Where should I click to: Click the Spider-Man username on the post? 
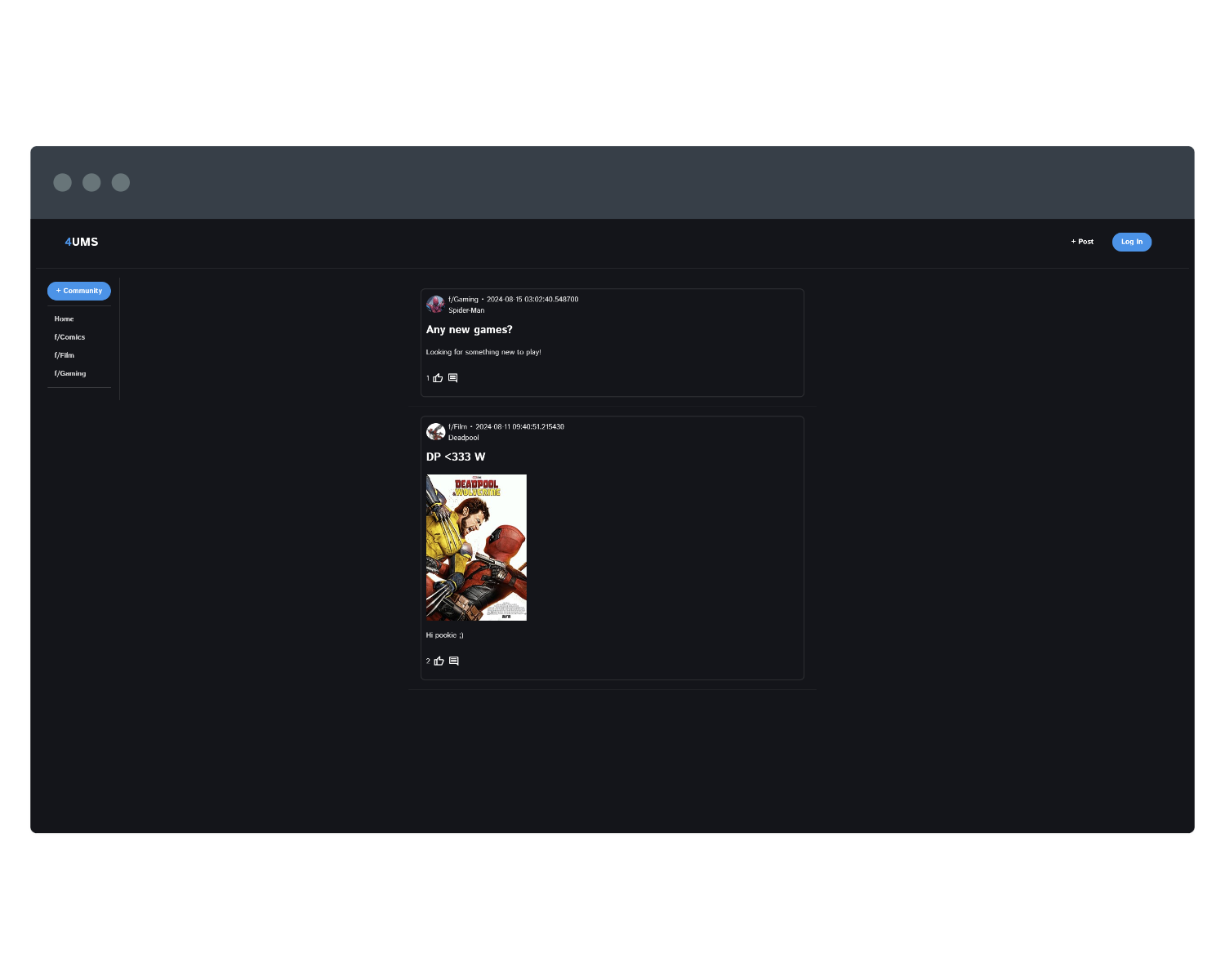click(466, 310)
